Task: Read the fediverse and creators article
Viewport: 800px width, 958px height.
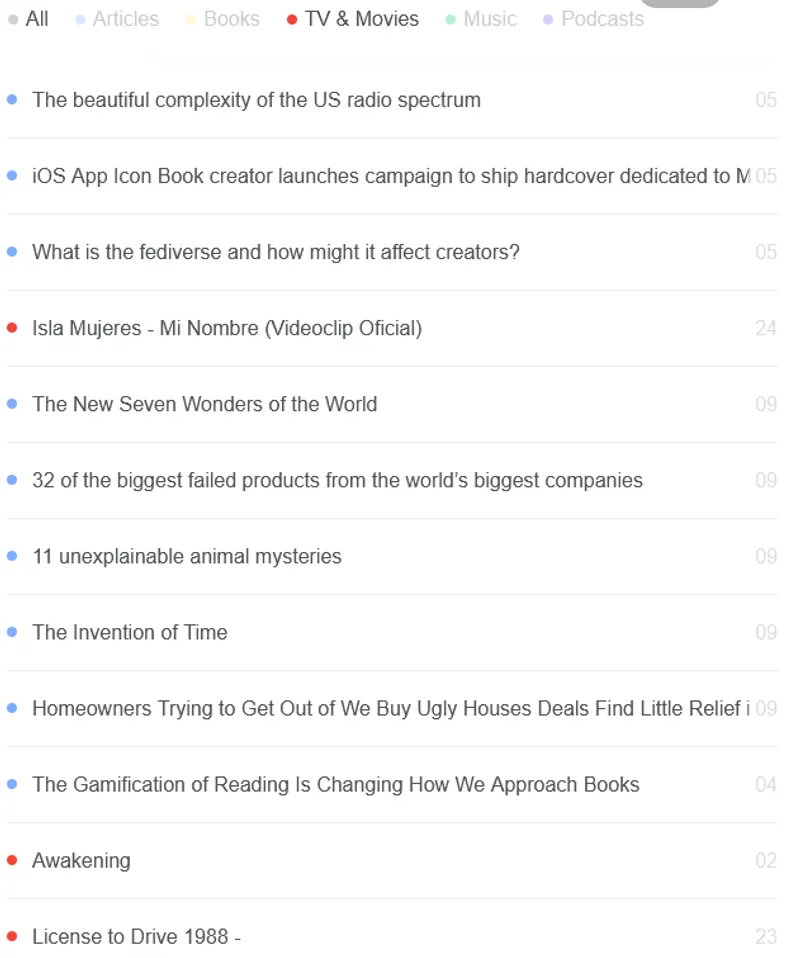Action: 276,252
